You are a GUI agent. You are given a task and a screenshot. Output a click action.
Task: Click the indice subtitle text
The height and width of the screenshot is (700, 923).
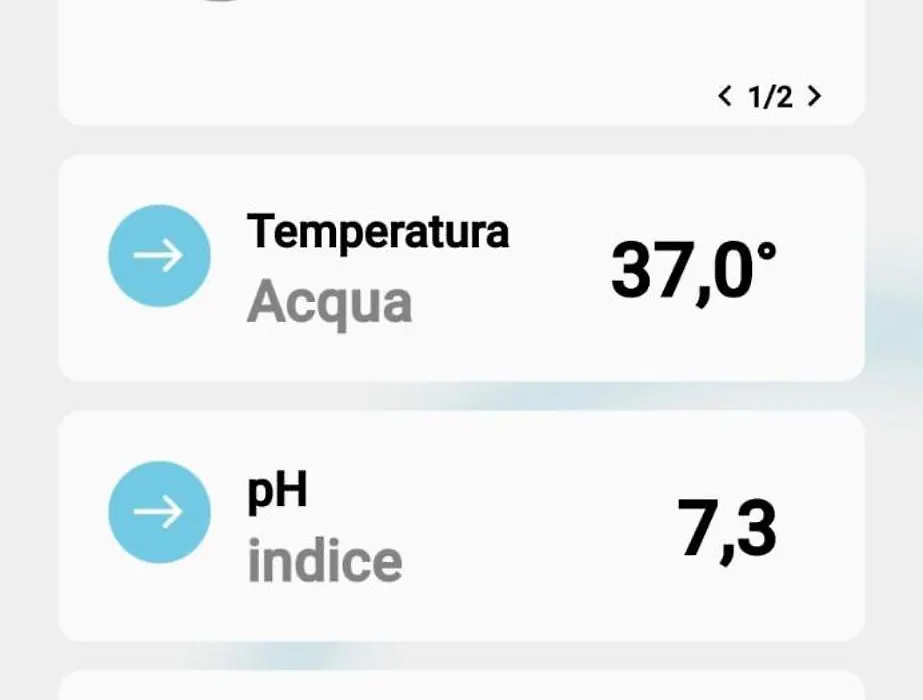coord(325,560)
